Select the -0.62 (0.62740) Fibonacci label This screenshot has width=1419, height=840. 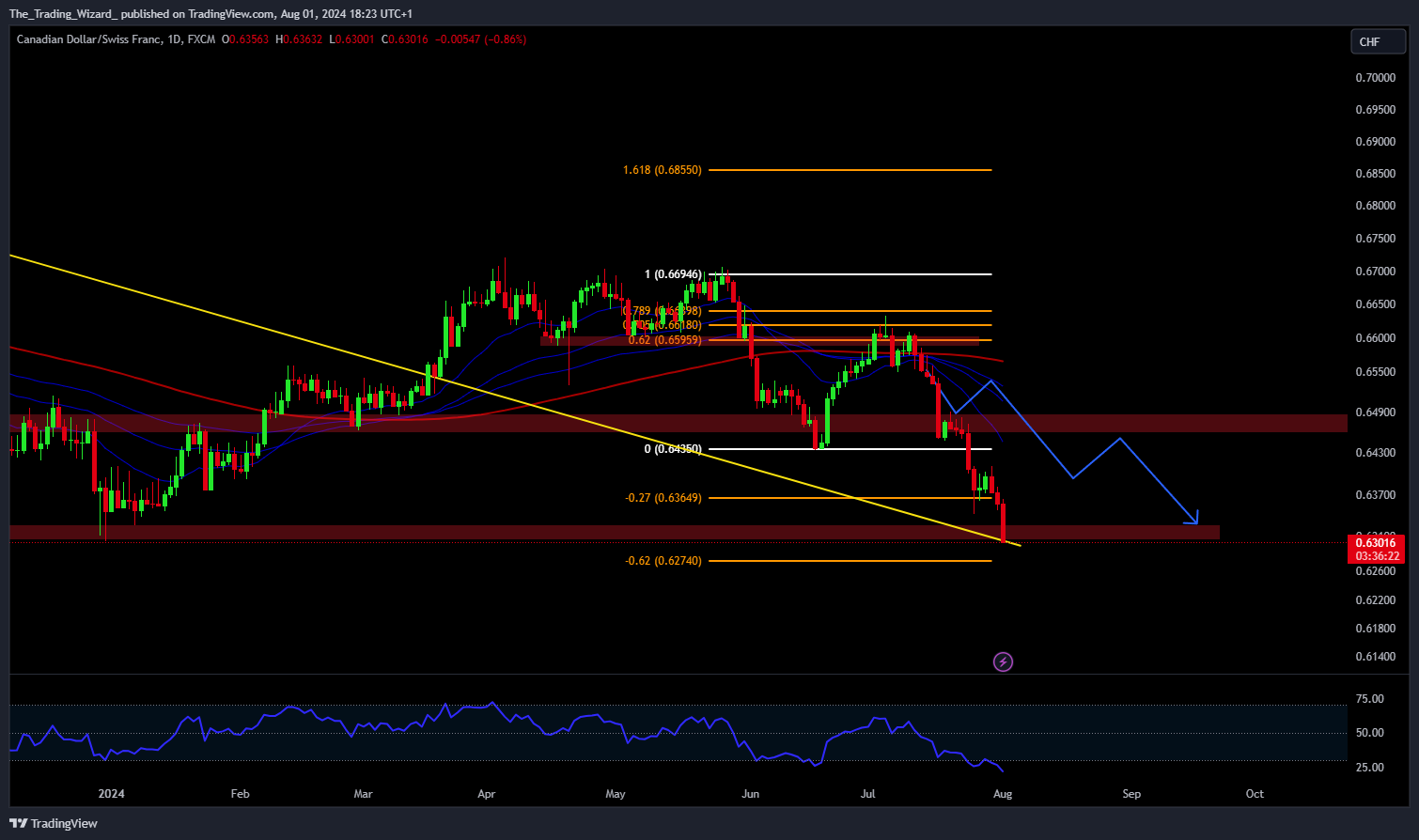click(x=663, y=561)
